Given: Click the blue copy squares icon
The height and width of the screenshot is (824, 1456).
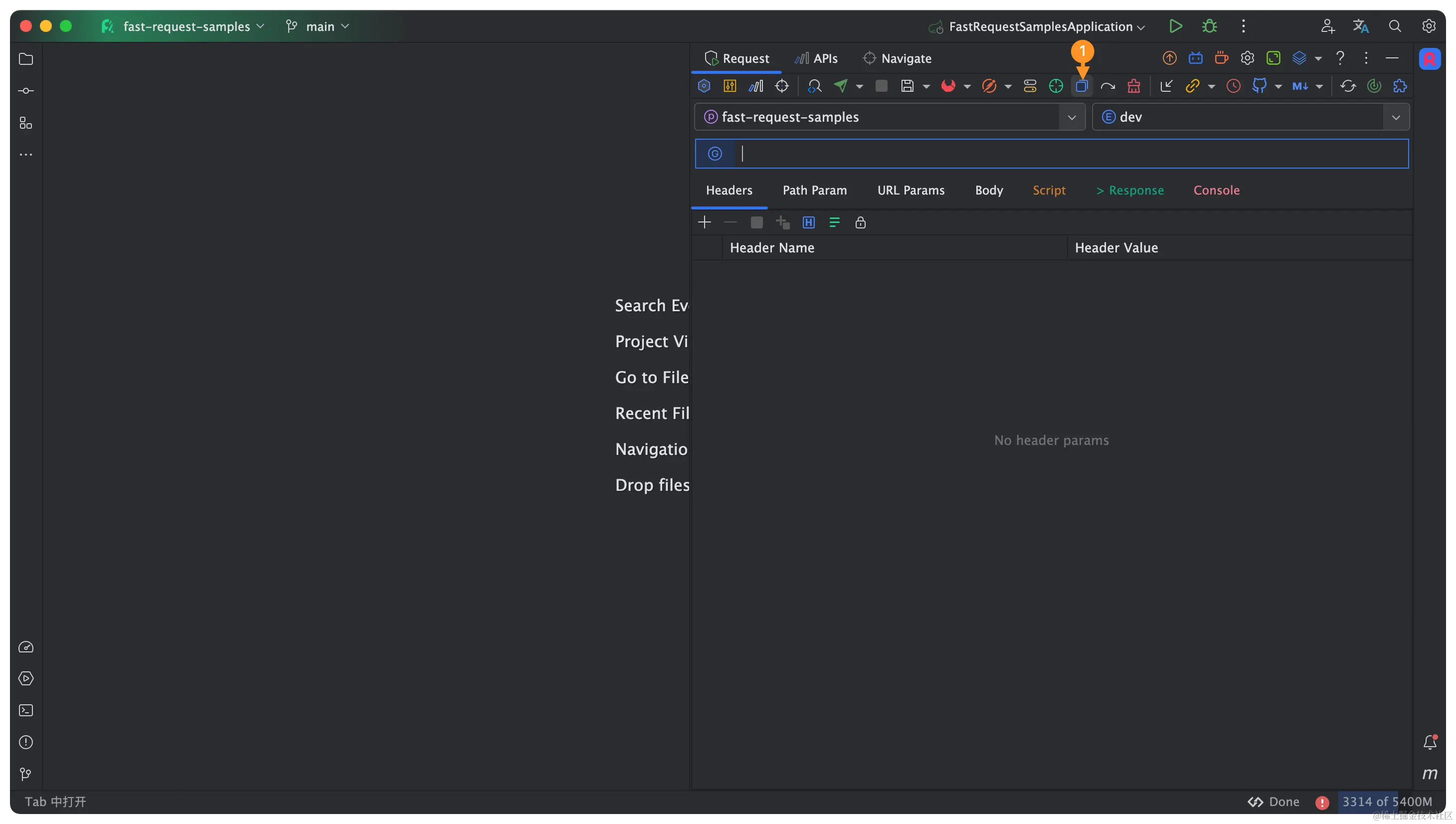Looking at the screenshot, I should coord(1082,86).
